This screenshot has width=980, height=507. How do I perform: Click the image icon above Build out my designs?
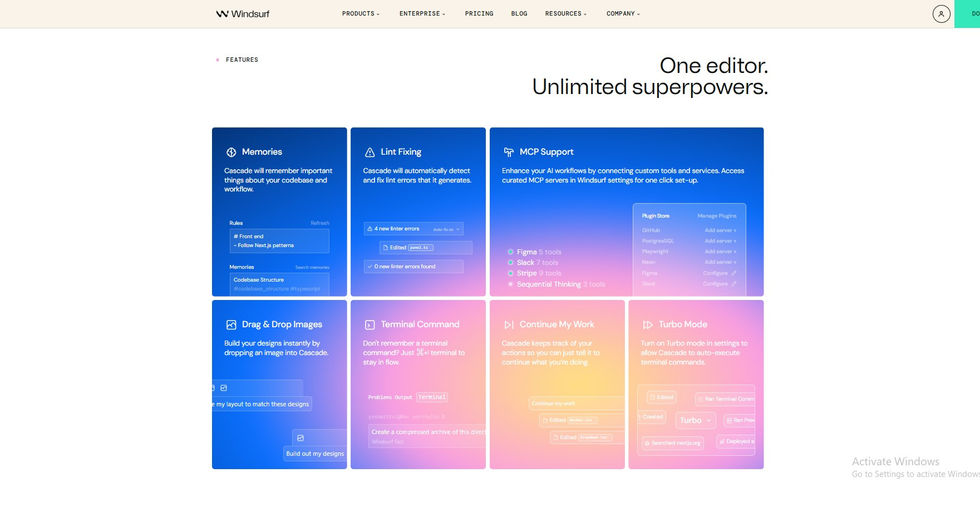tap(301, 438)
